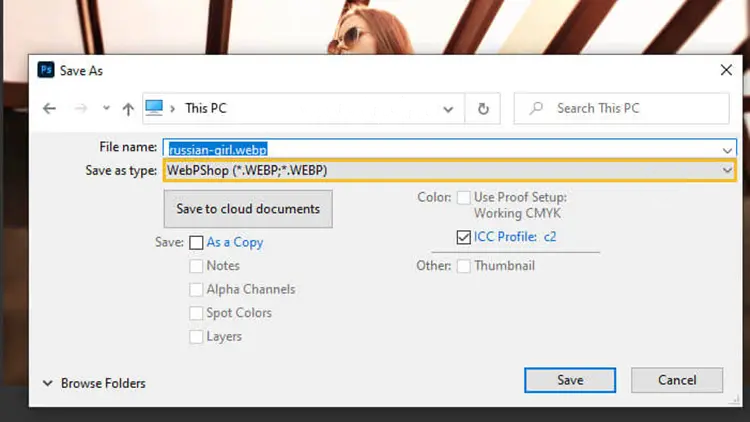Toggle the Layers checkbox
Viewport: 750px width, 422px height.
tap(196, 336)
